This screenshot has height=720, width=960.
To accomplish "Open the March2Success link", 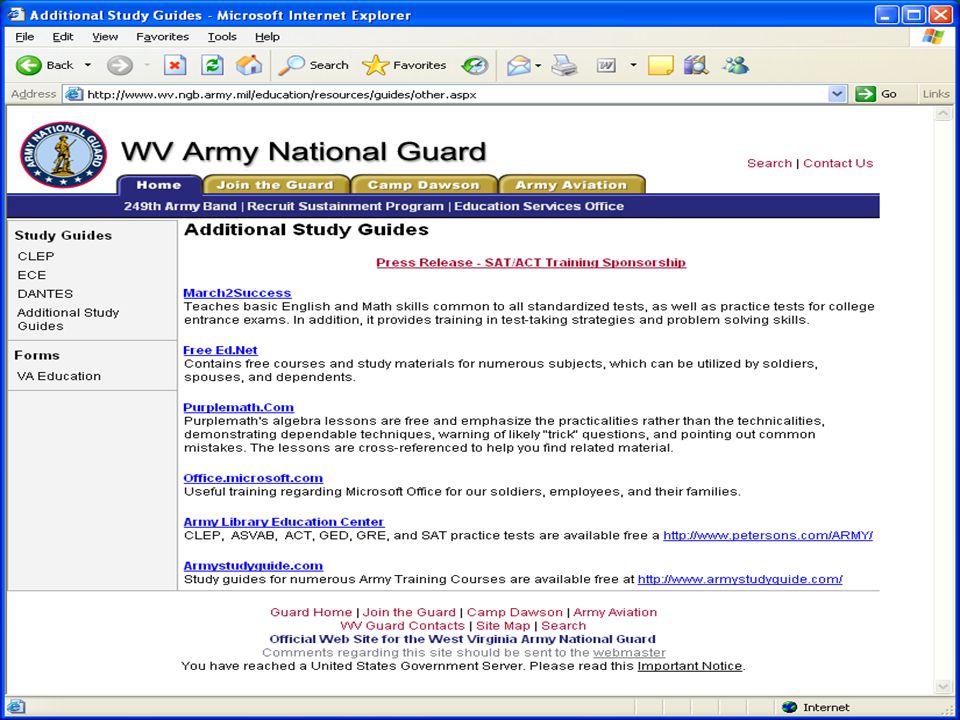I will 237,293.
